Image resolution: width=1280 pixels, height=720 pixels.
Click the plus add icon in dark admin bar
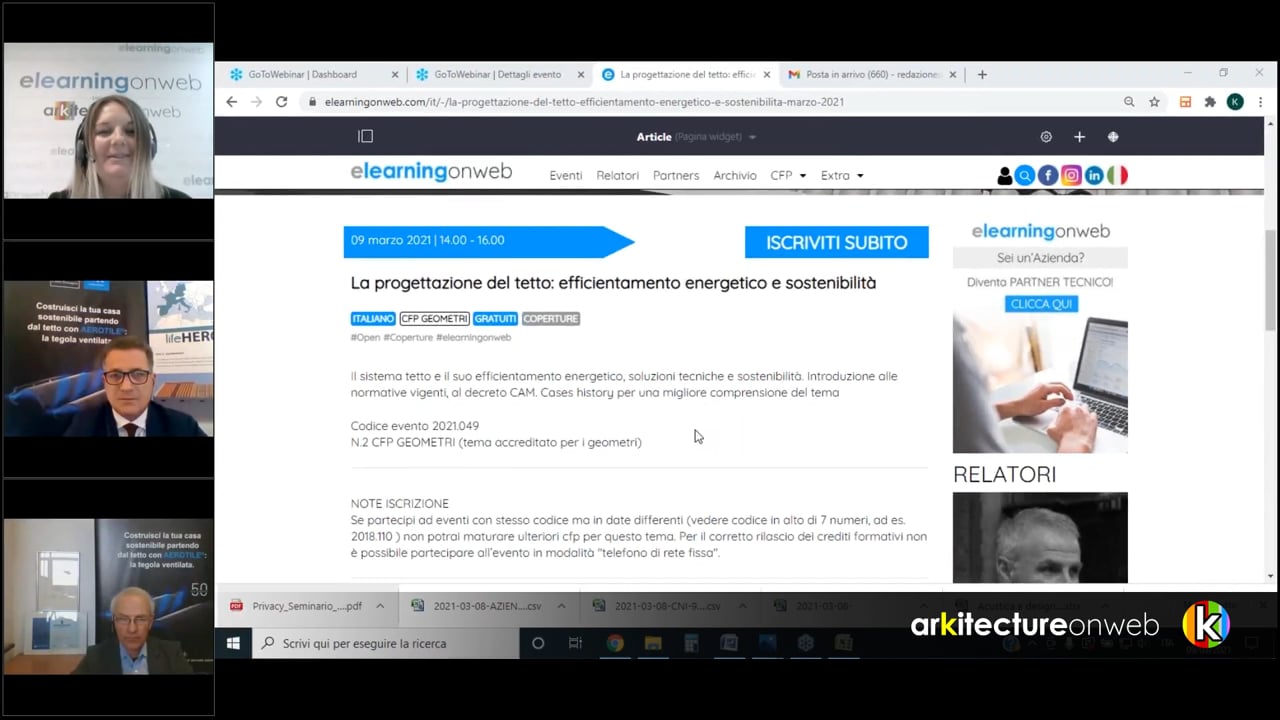pos(1079,137)
